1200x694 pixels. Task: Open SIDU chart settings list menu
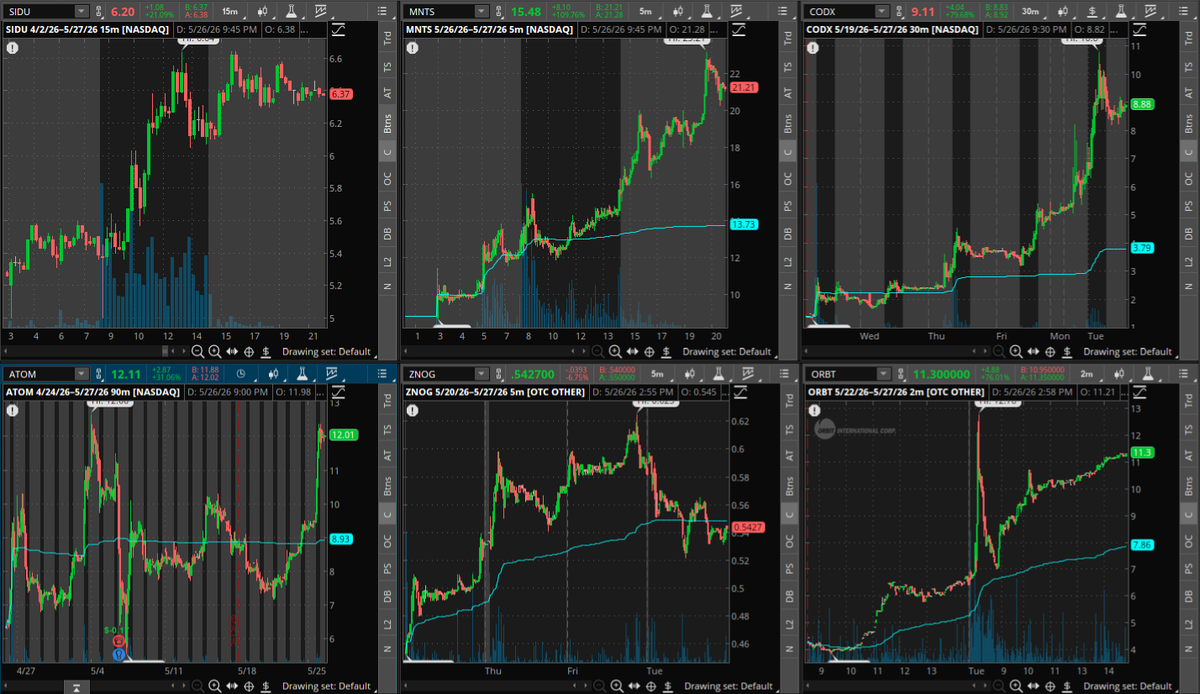pyautogui.click(x=382, y=11)
